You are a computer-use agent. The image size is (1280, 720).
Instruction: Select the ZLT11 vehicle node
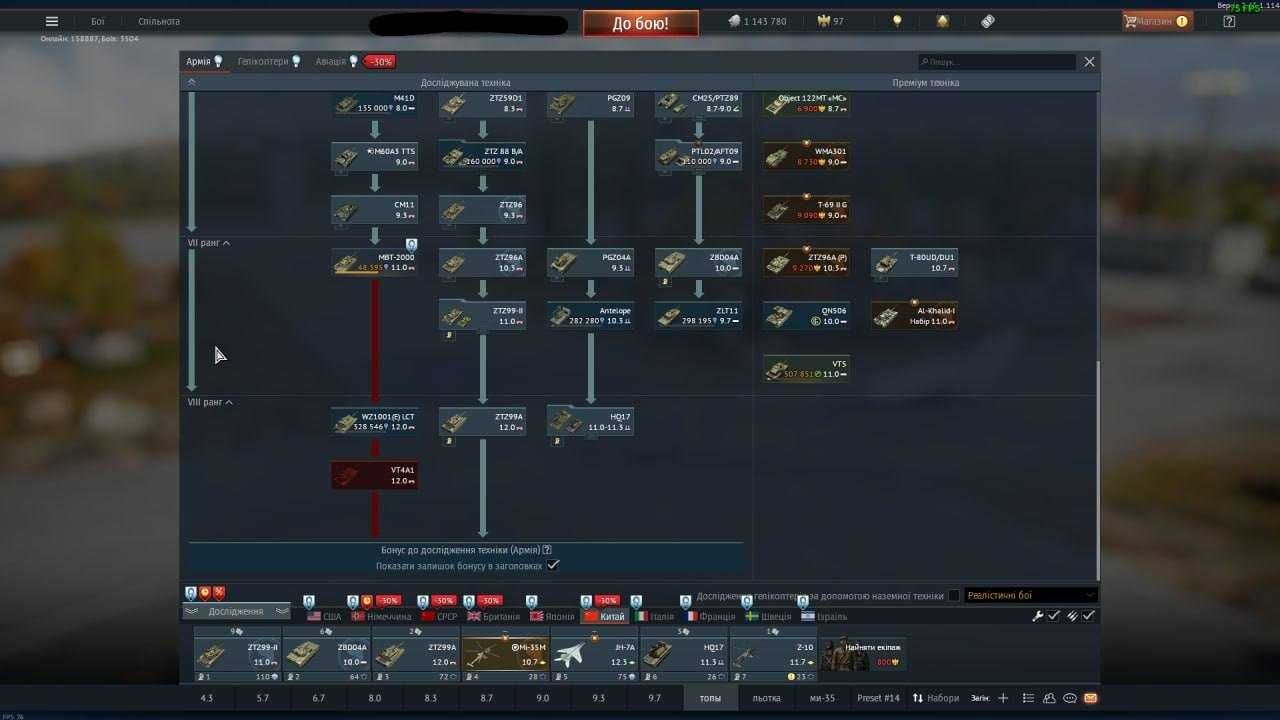point(699,316)
